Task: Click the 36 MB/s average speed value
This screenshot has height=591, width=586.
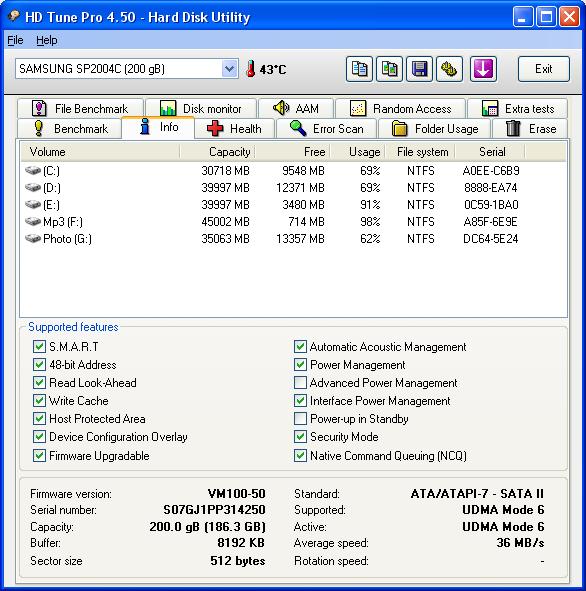Action: 520,542
